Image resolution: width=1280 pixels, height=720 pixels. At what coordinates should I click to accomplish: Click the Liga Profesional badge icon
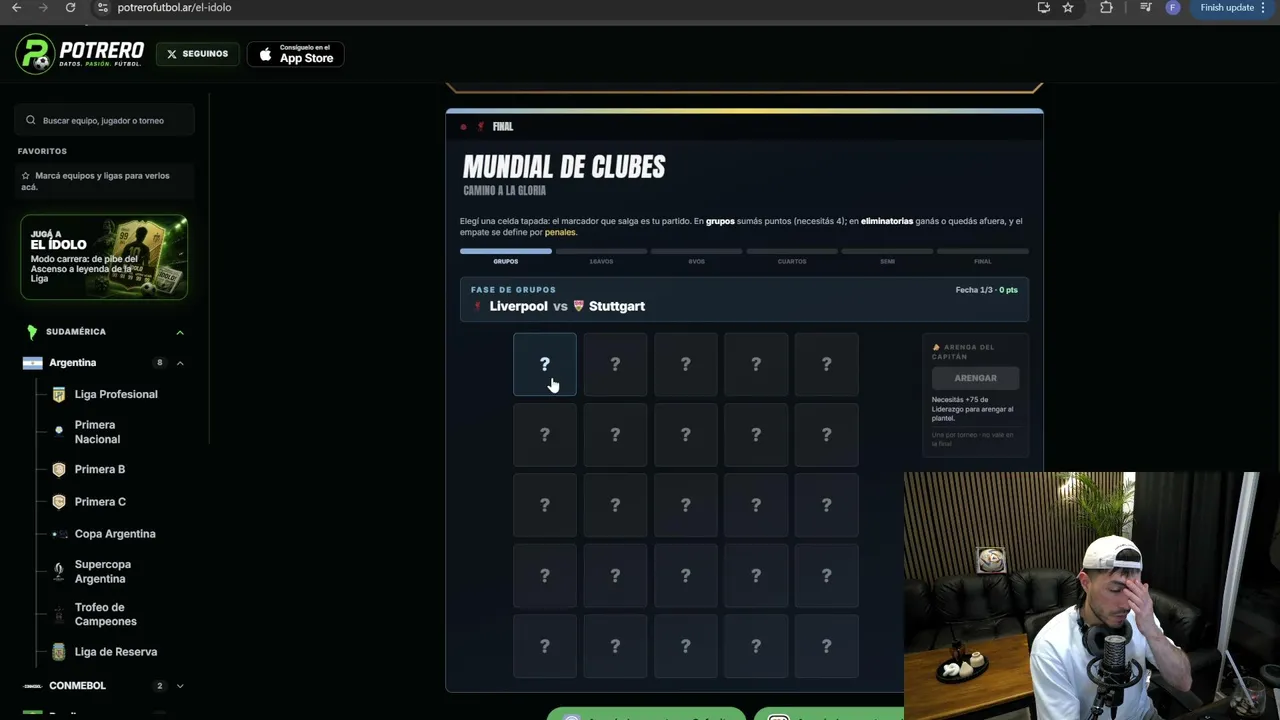click(x=59, y=394)
